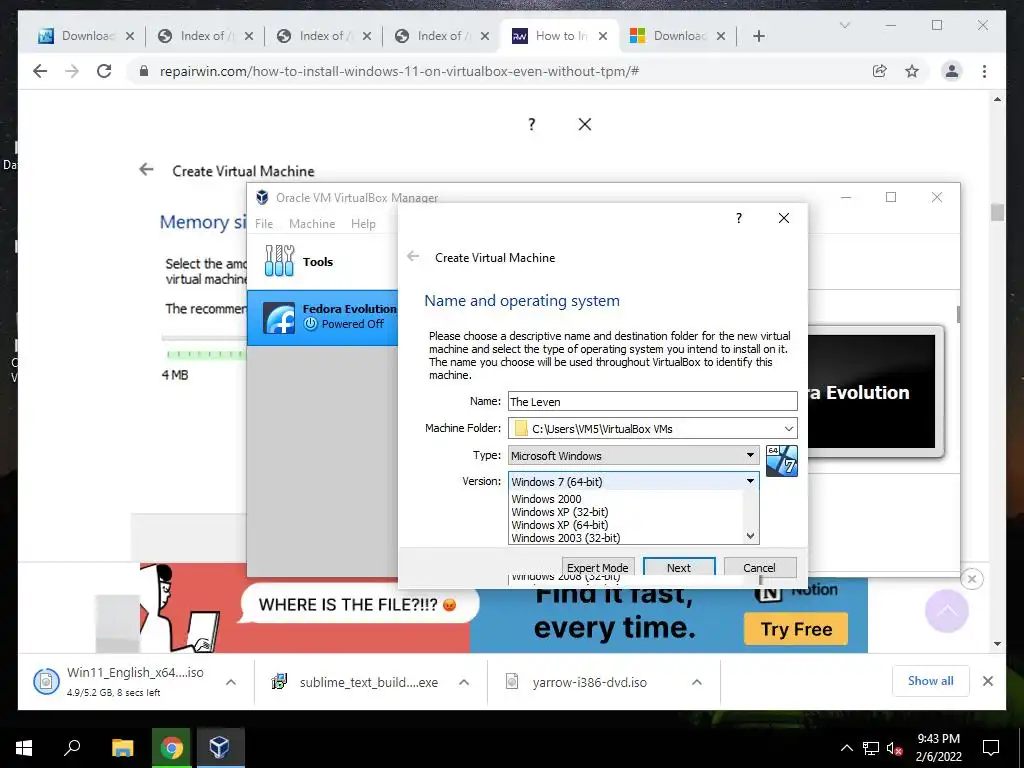Click the network tray icon

871,748
